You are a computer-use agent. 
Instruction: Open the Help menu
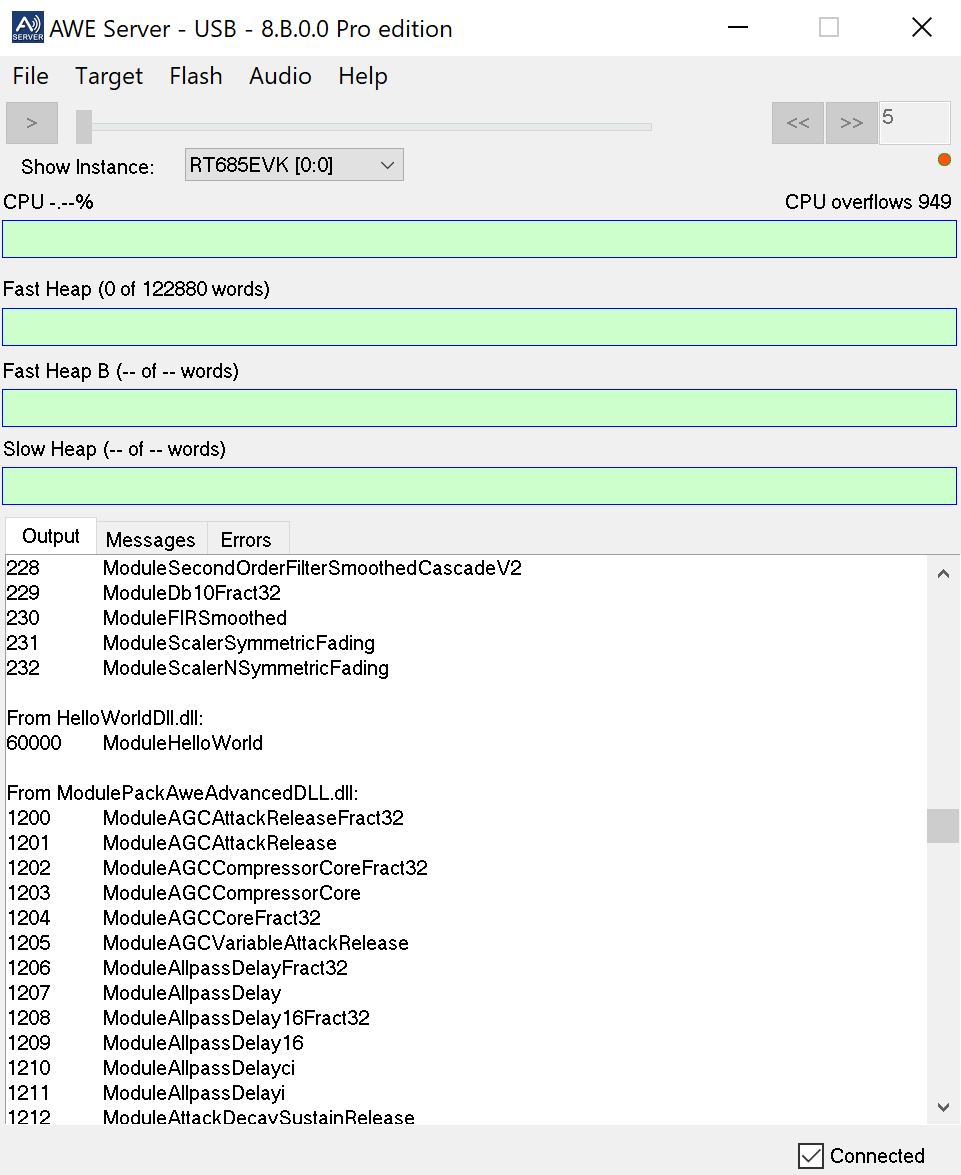coord(363,76)
